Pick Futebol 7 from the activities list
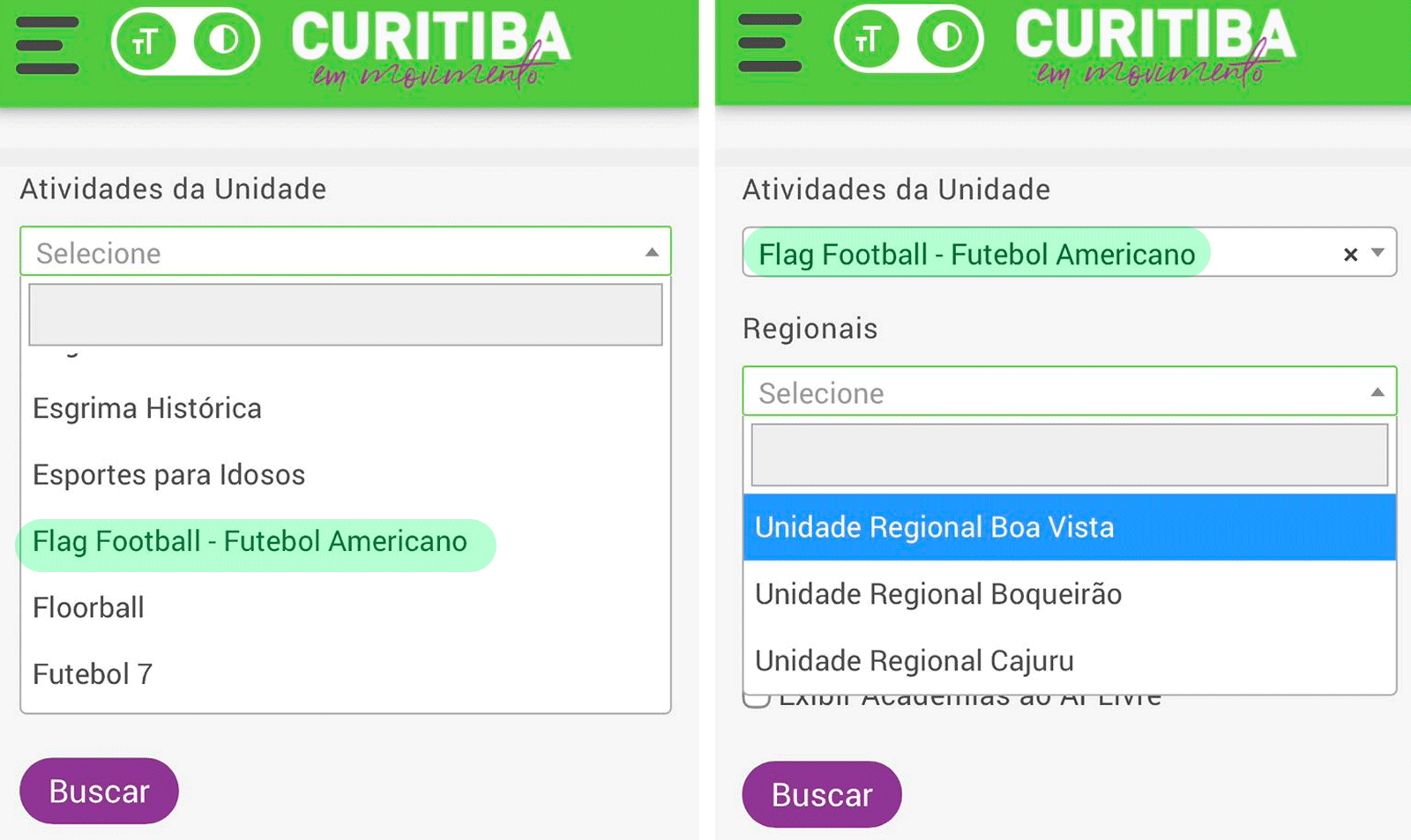The image size is (1411, 840). pos(93,674)
